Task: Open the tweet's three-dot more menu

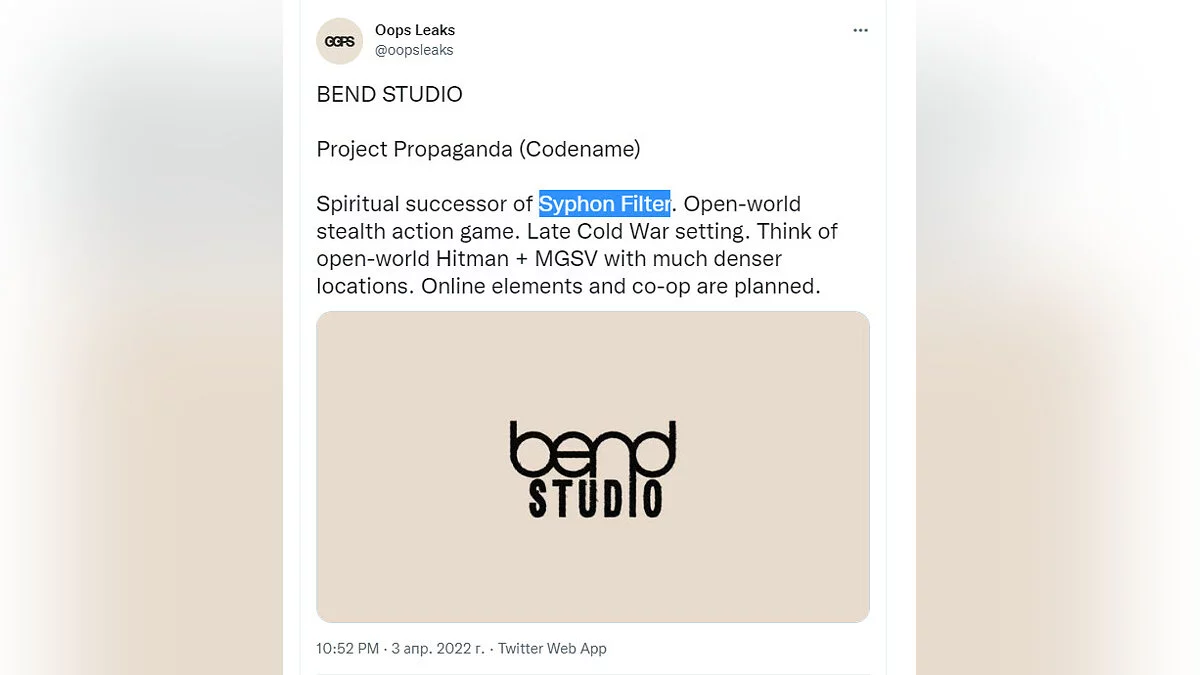Action: coord(860,30)
